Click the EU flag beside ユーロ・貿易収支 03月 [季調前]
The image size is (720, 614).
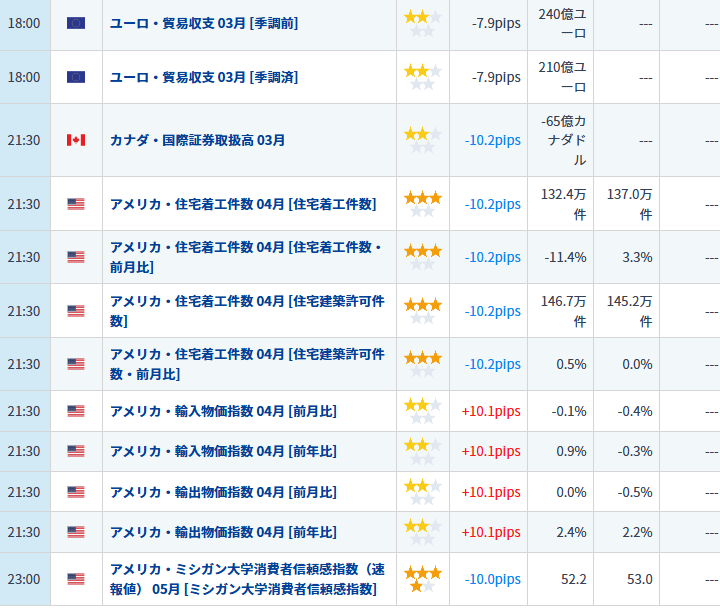tap(76, 23)
